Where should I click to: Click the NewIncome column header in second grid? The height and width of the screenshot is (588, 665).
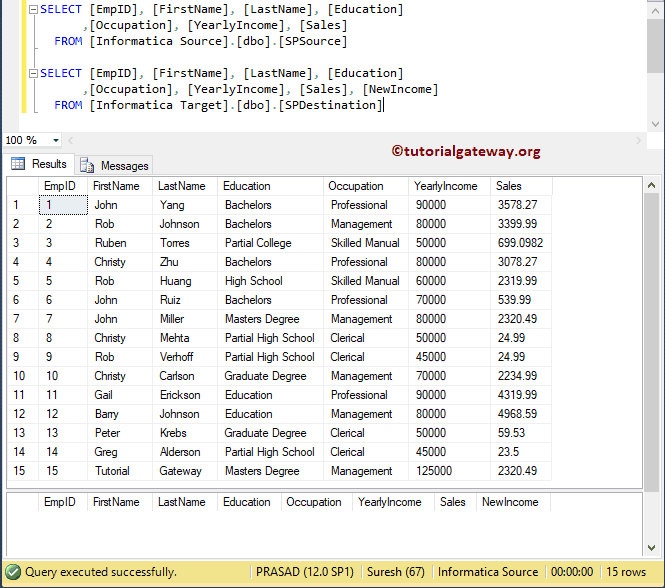click(x=509, y=502)
